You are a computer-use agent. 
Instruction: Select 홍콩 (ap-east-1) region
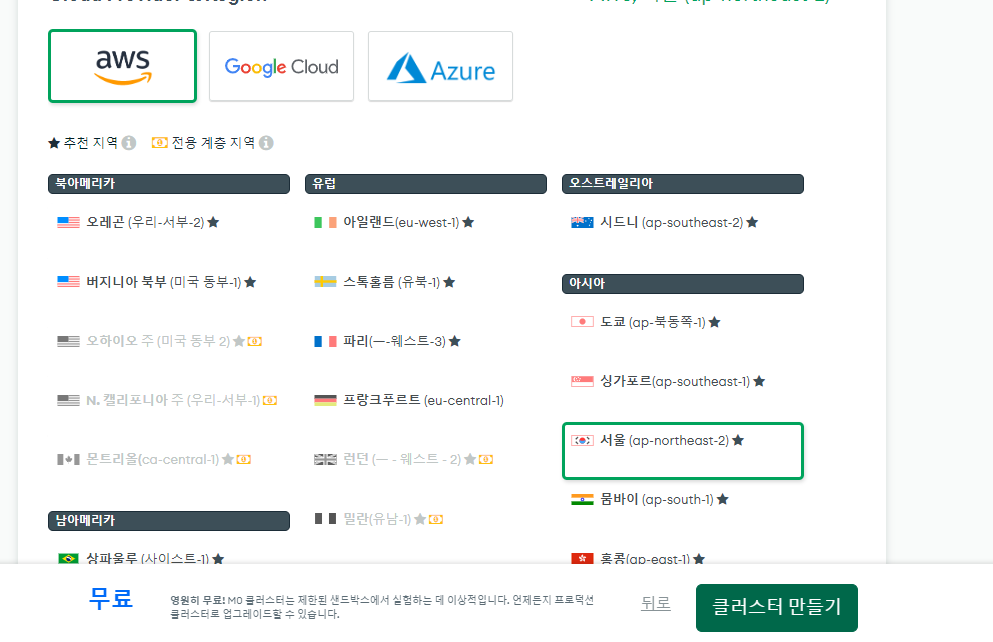coord(638,558)
